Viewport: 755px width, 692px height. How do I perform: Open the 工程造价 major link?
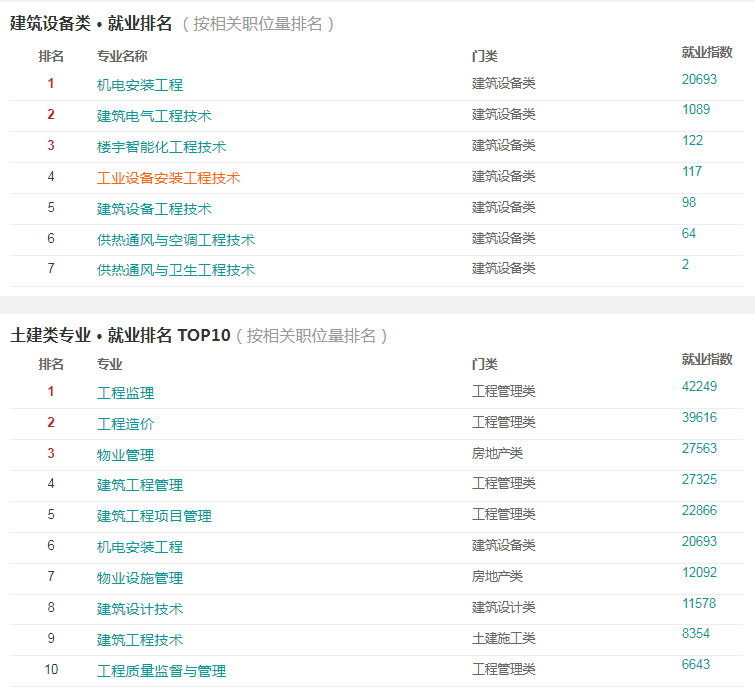pos(125,424)
